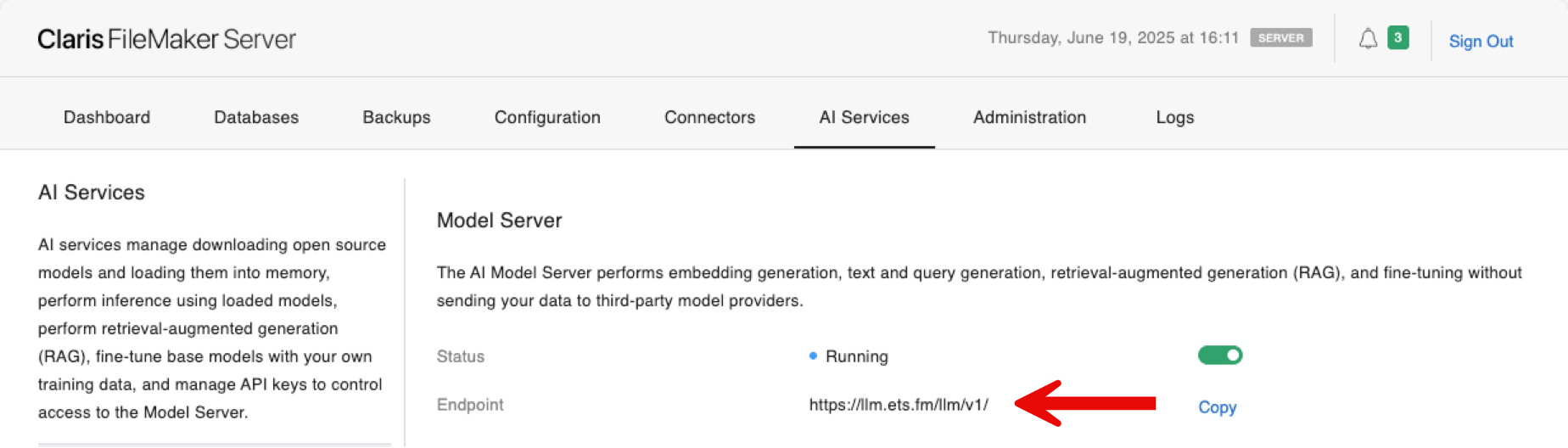This screenshot has height=448, width=1568.
Task: Click the SERVER badge label
Action: [x=1280, y=37]
